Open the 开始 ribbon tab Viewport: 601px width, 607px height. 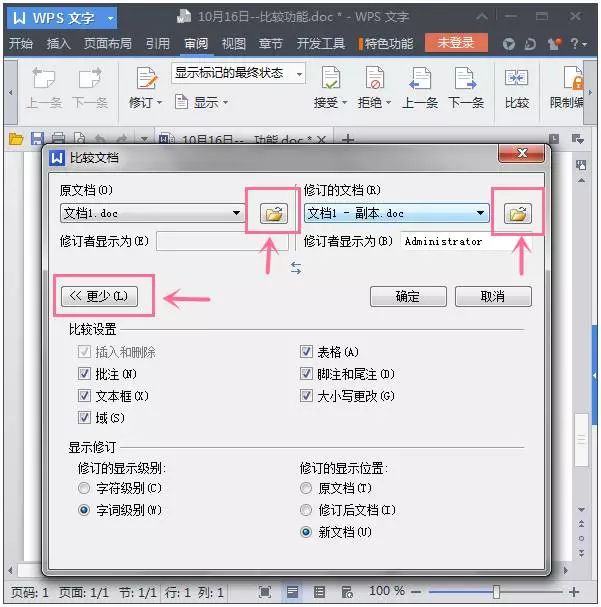coord(21,43)
